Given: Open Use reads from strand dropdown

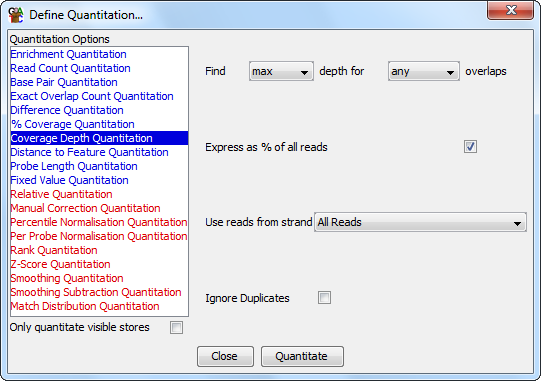Looking at the screenshot, I should [x=420, y=222].
